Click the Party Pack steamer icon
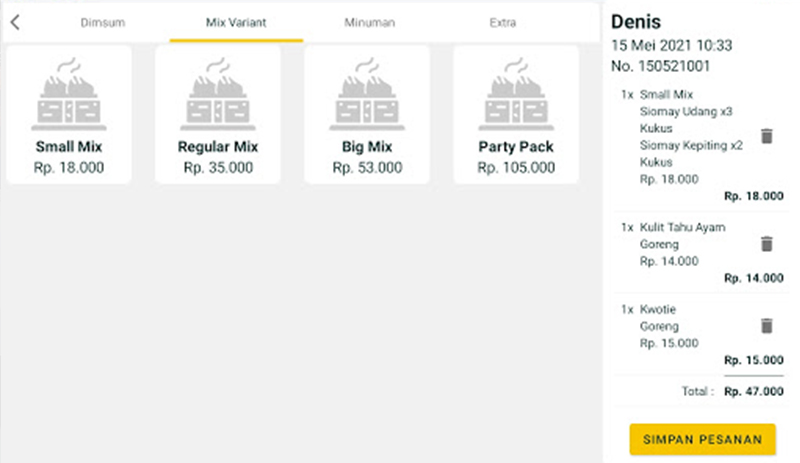 (515, 93)
